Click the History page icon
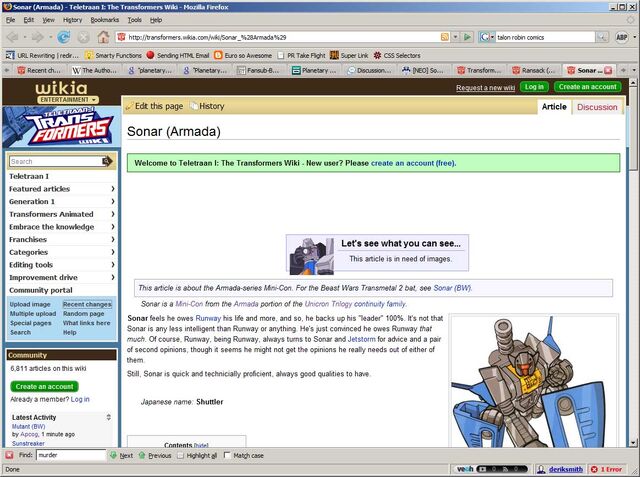 tap(194, 106)
